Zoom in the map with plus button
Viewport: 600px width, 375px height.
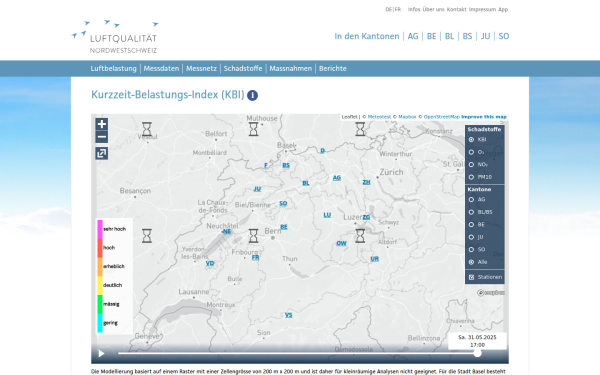click(x=101, y=124)
